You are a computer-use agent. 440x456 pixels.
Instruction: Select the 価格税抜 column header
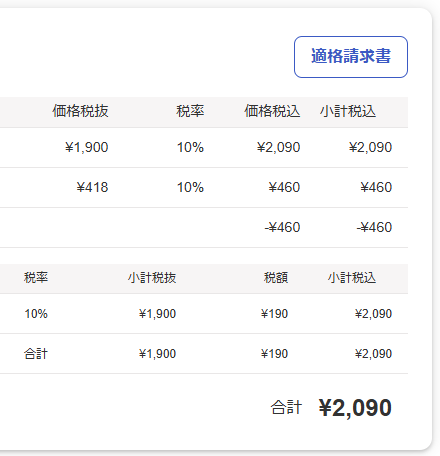[x=80, y=111]
